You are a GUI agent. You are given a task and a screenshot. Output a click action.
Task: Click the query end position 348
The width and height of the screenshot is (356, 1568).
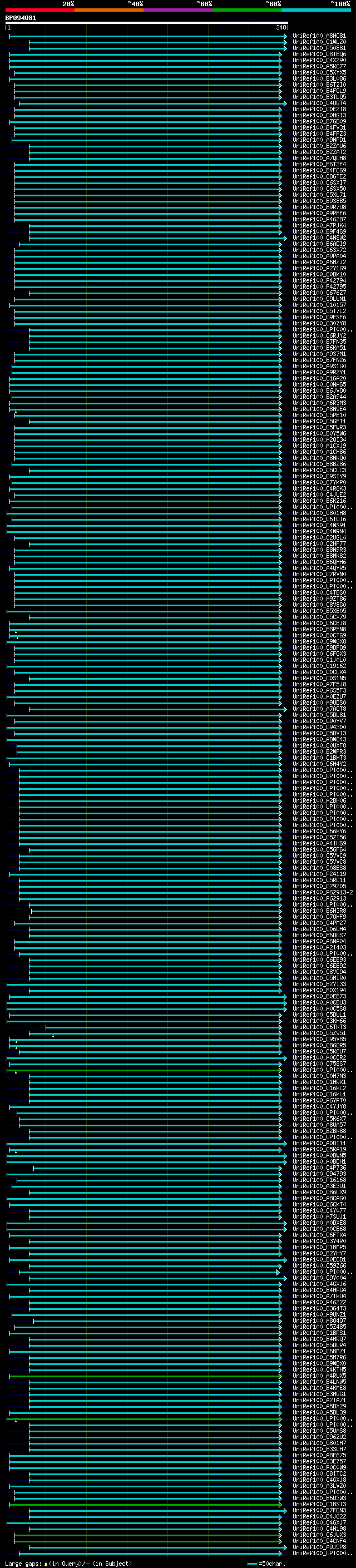tap(280, 27)
